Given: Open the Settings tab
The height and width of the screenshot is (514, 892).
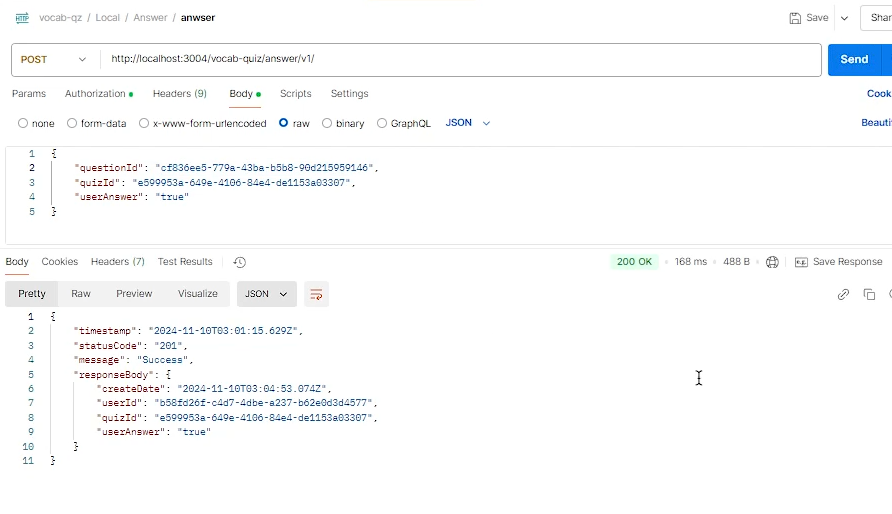Looking at the screenshot, I should pos(349,94).
